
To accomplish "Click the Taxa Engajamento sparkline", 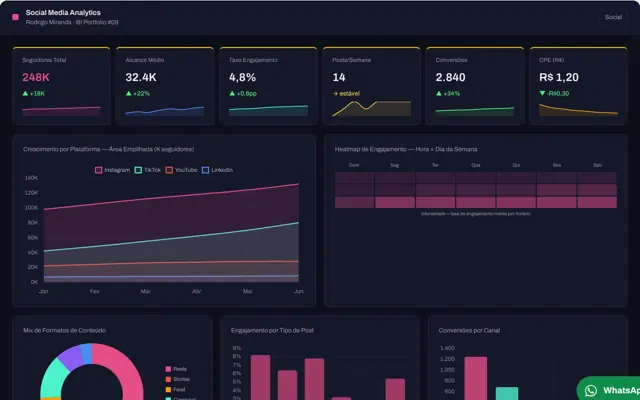I will pyautogui.click(x=268, y=110).
